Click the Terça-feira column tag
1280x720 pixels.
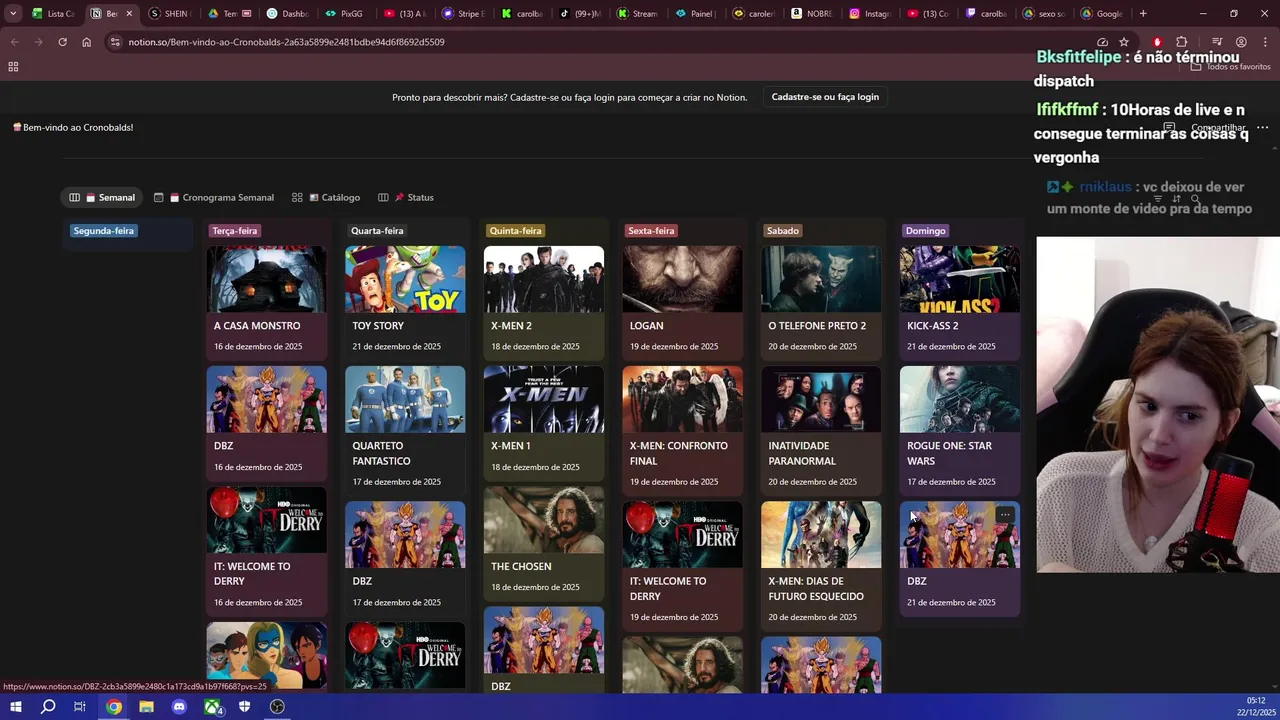(234, 231)
